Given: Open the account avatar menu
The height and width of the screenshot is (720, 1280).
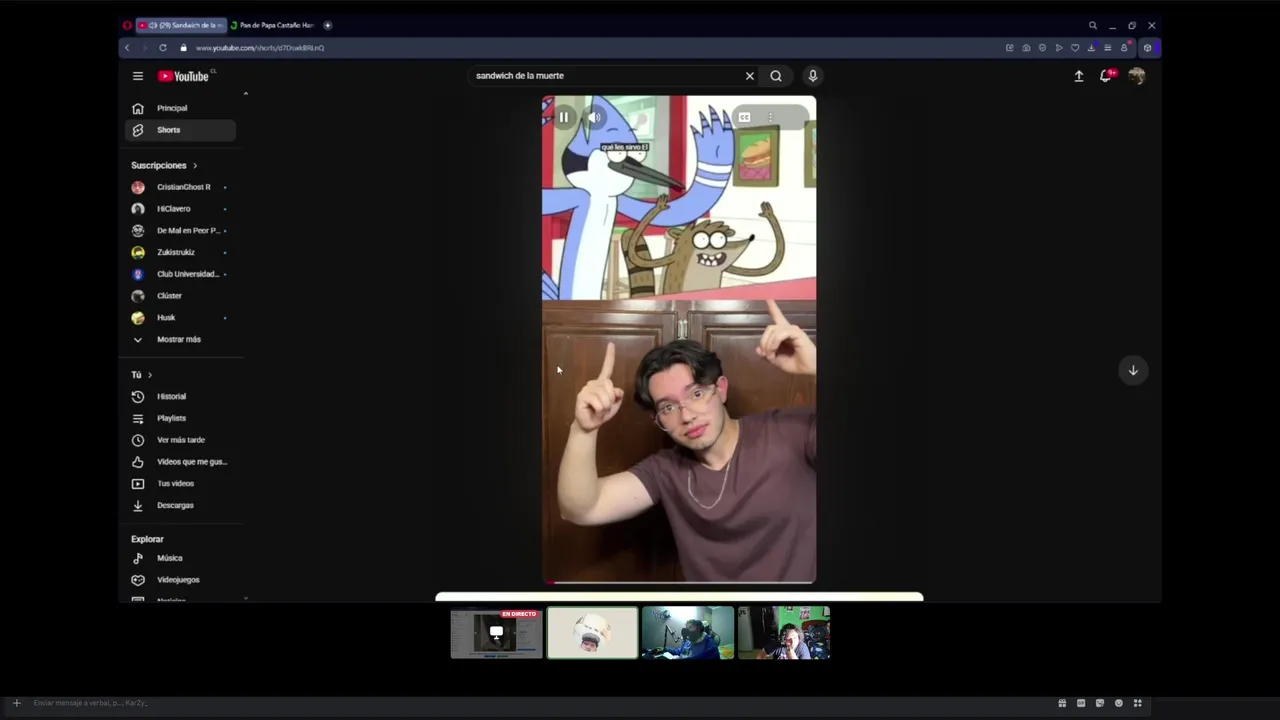Looking at the screenshot, I should point(1136,76).
